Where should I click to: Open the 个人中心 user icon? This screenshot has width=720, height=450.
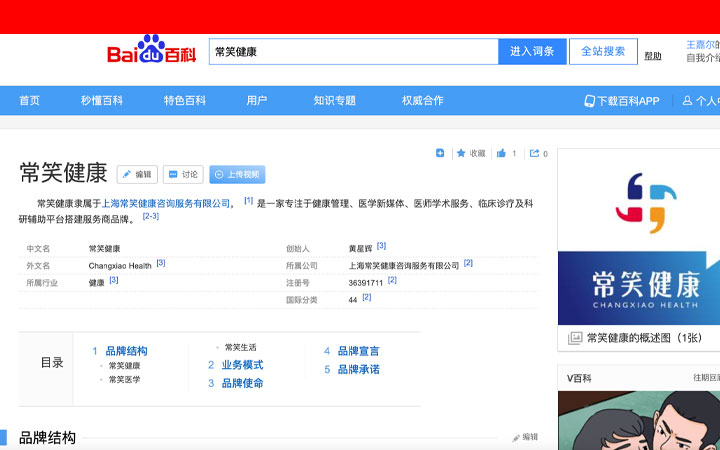(x=687, y=101)
